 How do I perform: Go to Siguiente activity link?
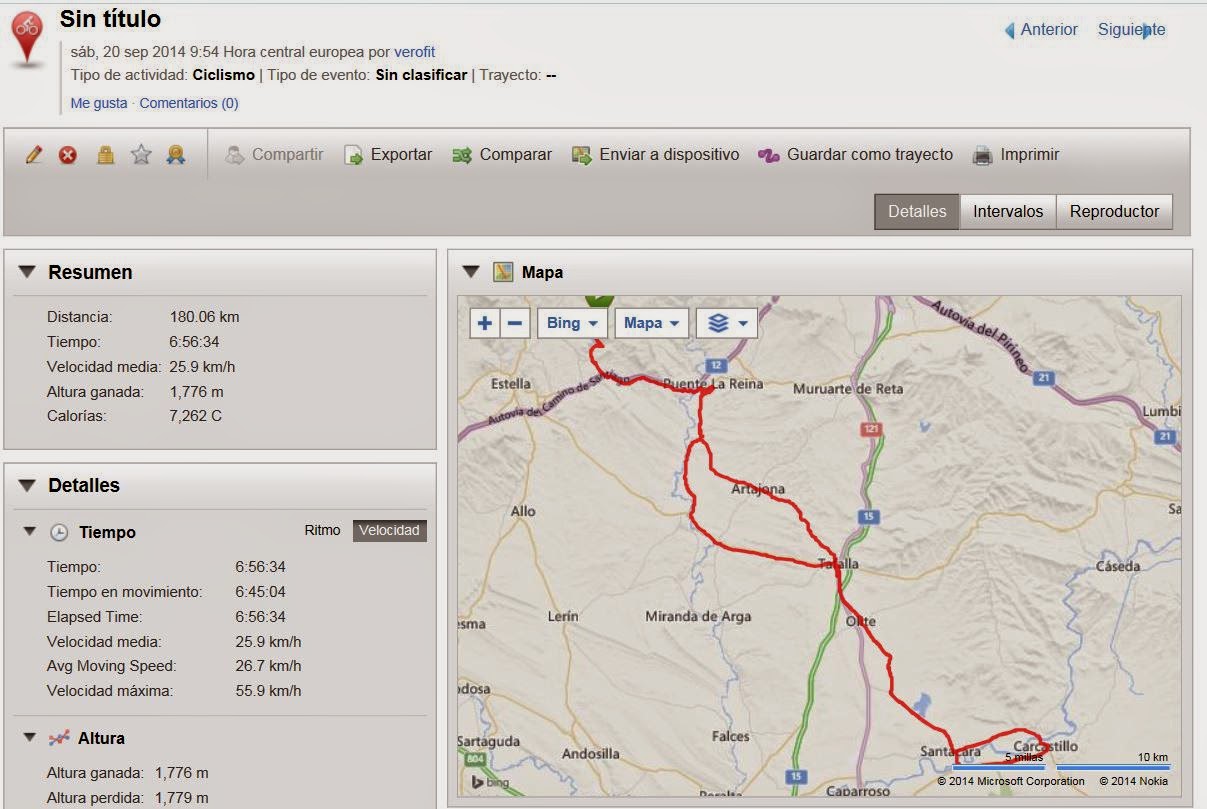click(1131, 30)
